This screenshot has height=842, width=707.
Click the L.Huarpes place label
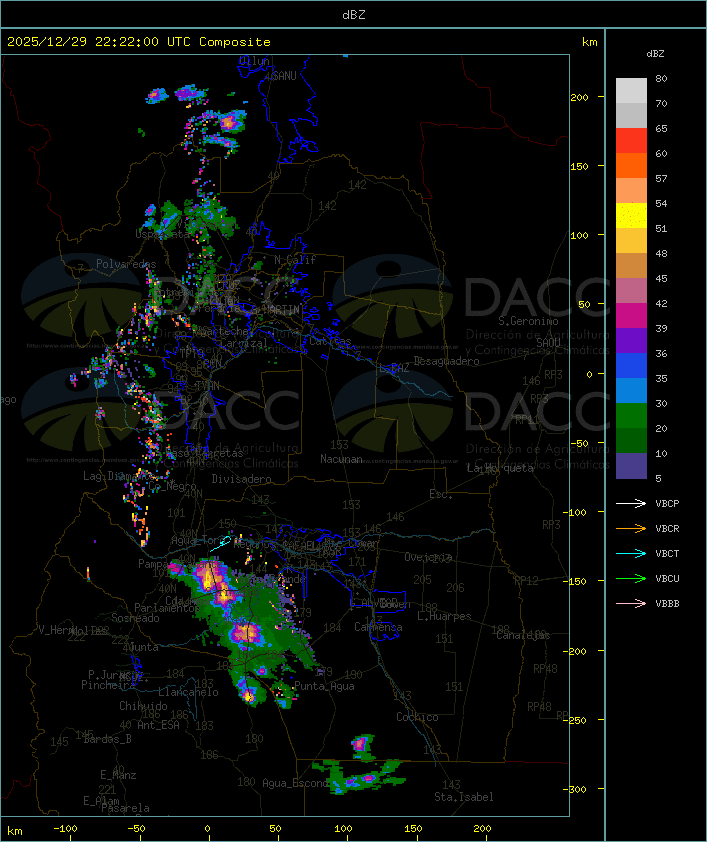444,616
